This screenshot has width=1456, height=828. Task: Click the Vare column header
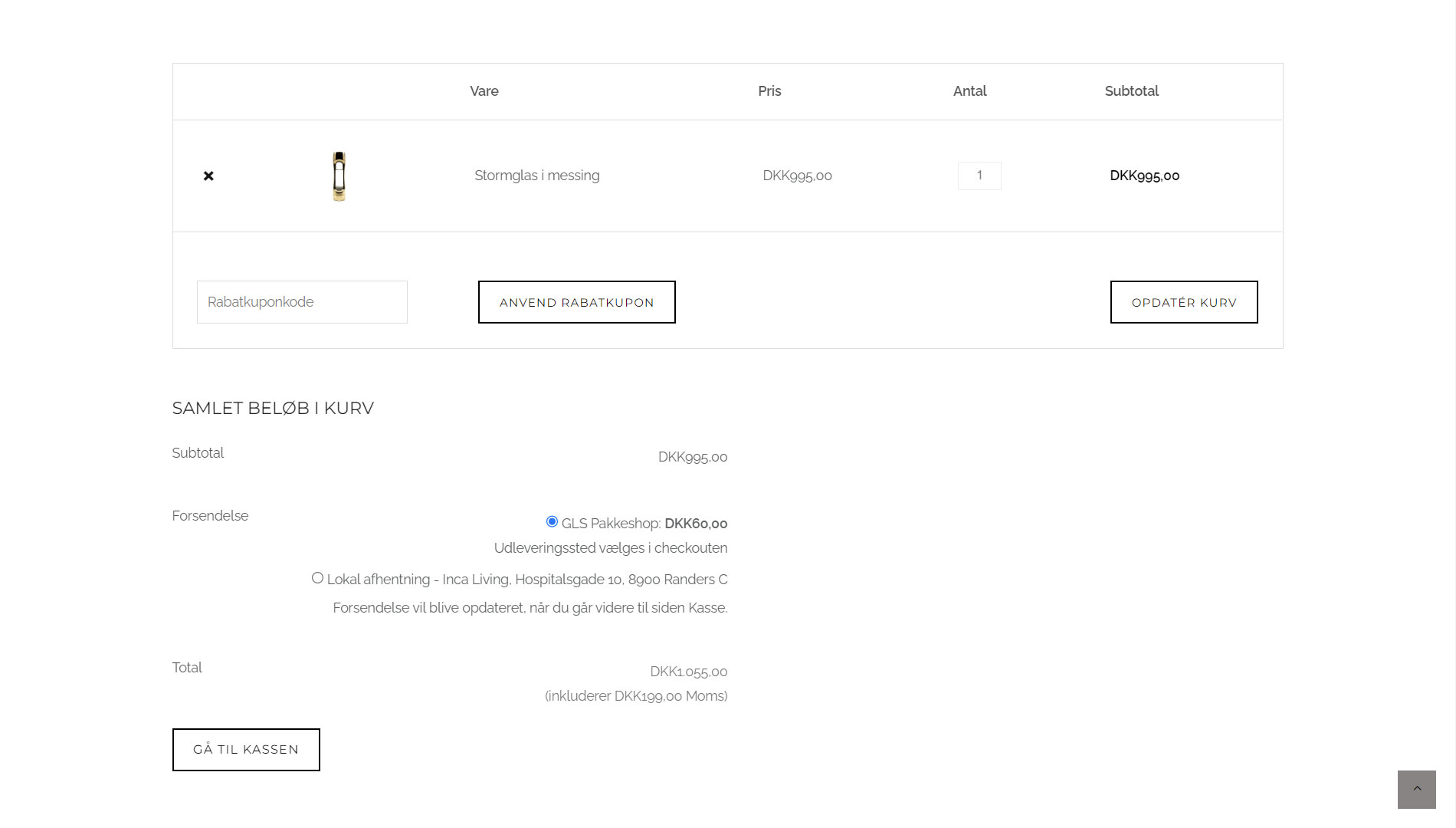click(484, 91)
